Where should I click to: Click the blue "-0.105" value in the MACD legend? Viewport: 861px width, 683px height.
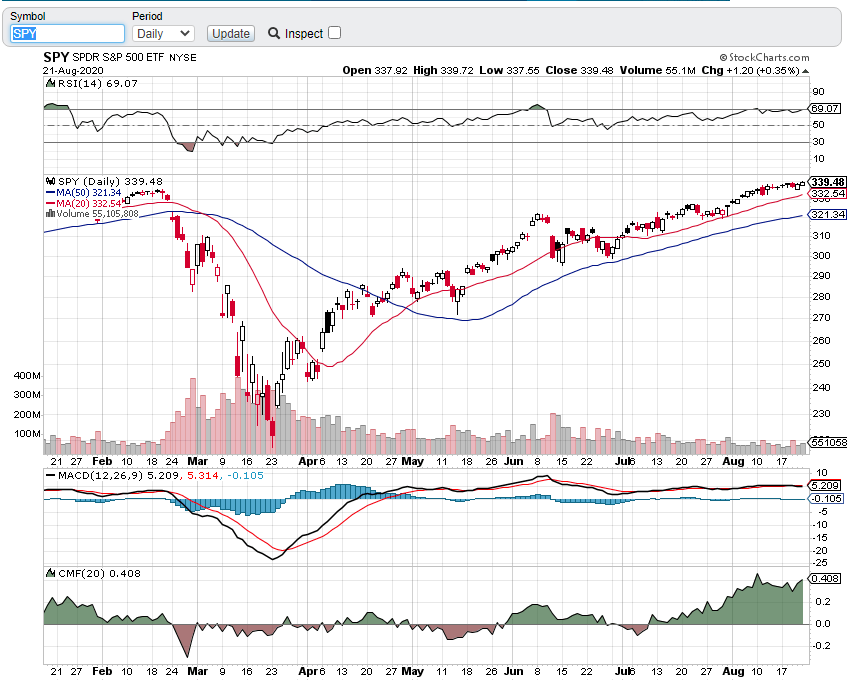pos(243,475)
